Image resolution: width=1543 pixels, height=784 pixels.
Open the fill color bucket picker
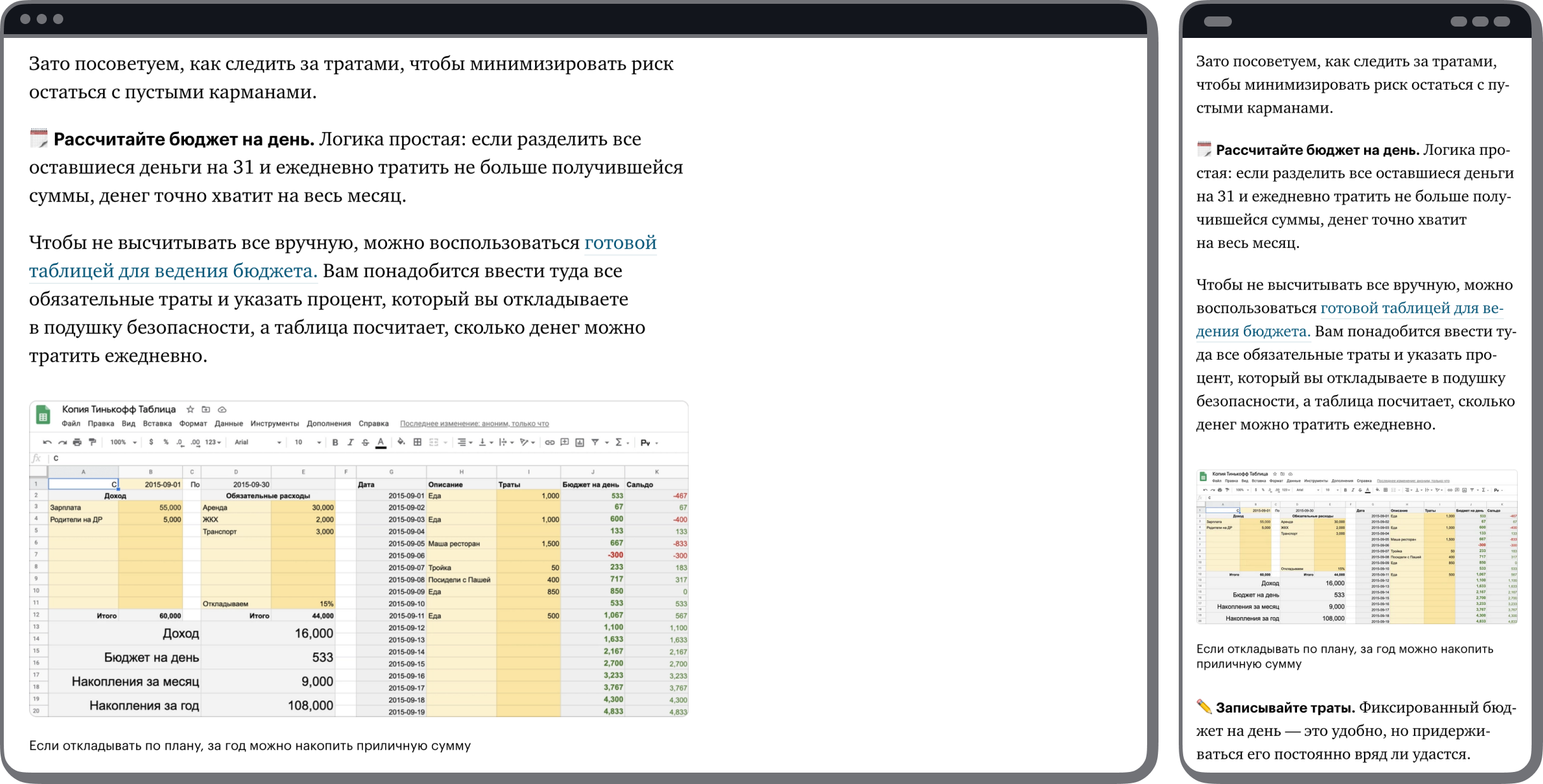(x=401, y=443)
